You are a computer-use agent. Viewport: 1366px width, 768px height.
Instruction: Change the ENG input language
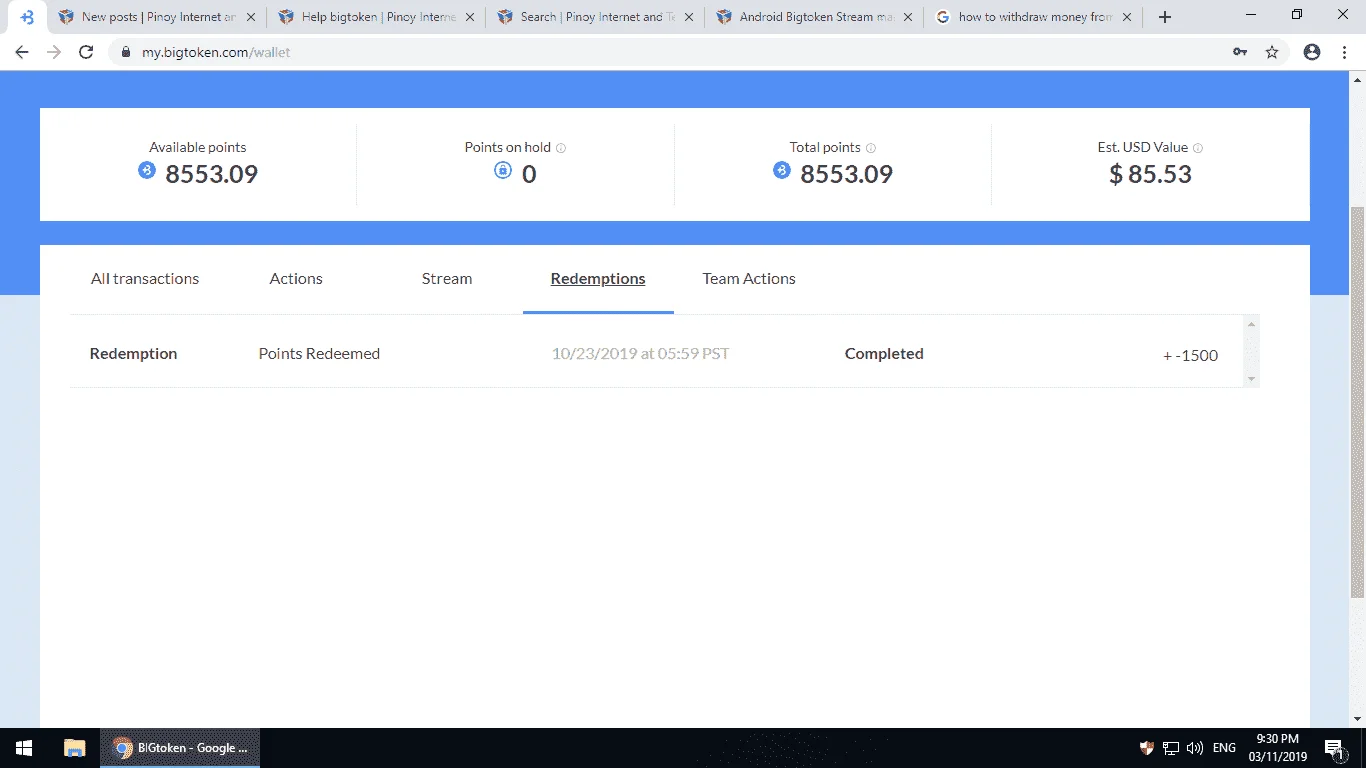(1224, 748)
